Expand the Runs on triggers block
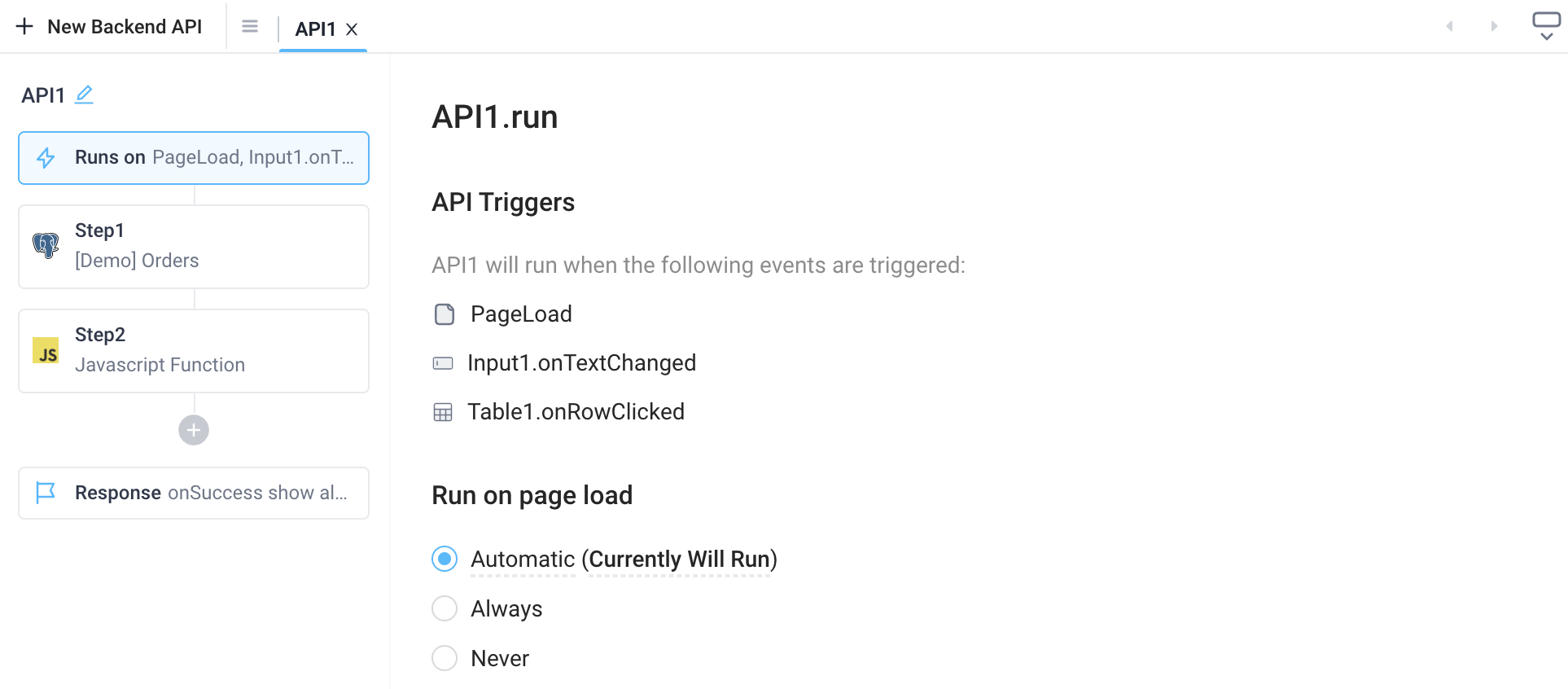Viewport: 1568px width, 689px height. coord(193,157)
